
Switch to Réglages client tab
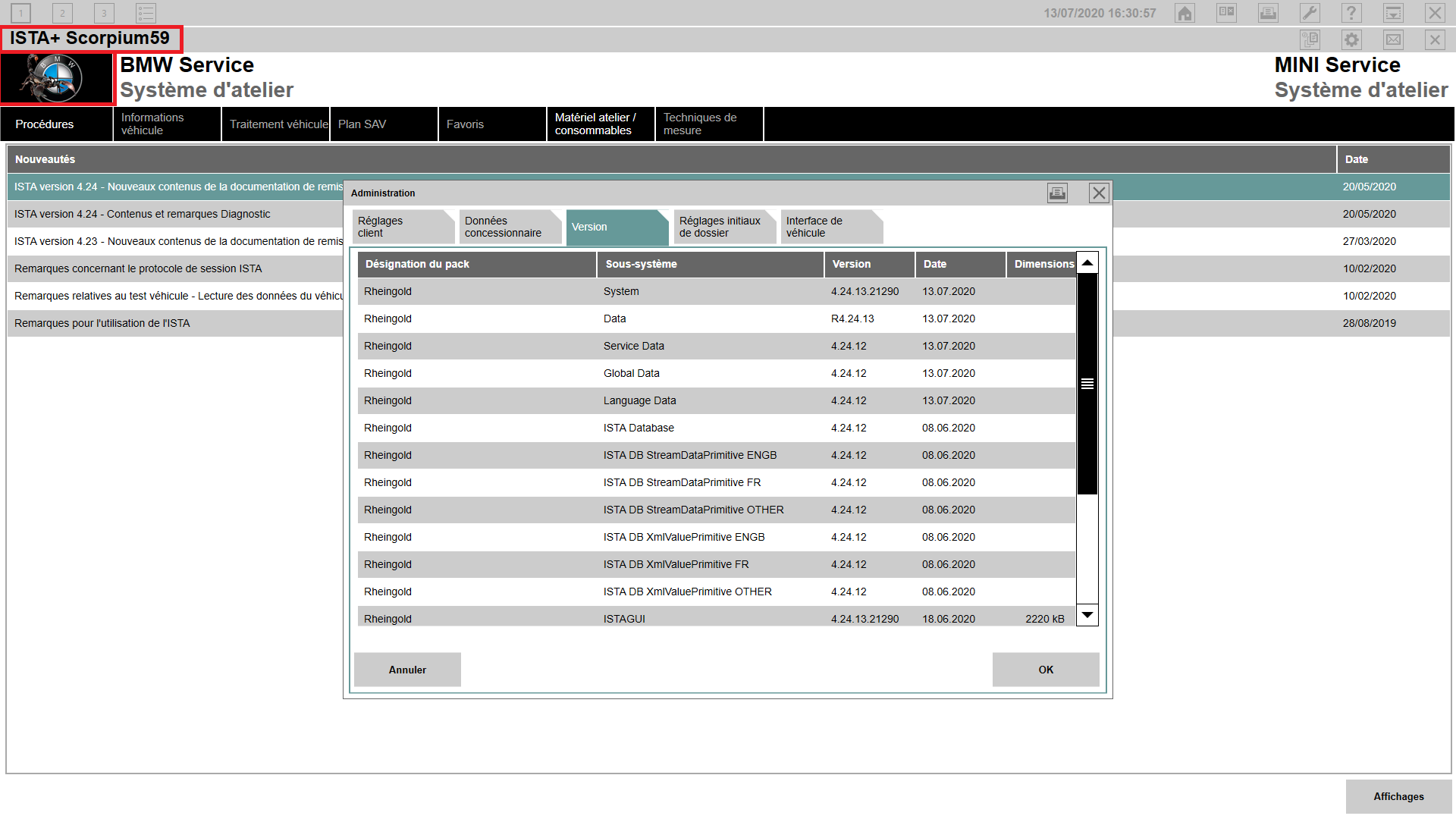[402, 227]
